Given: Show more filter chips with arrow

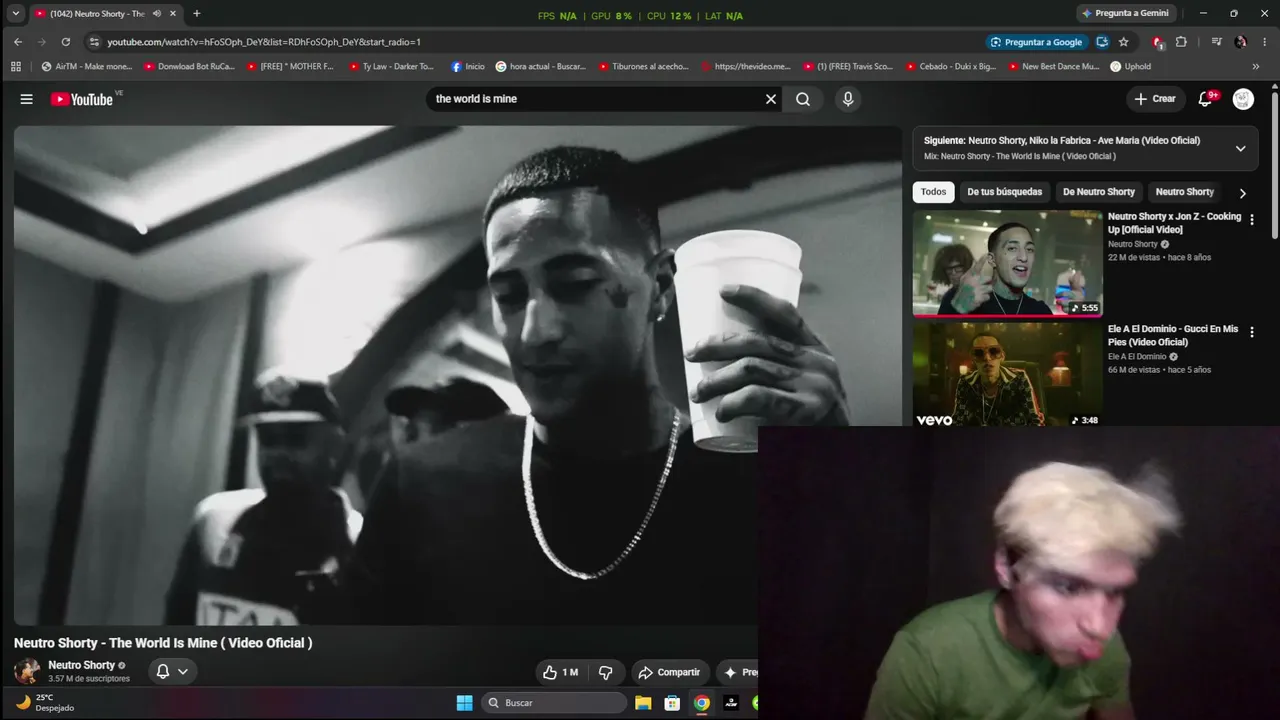Looking at the screenshot, I should pos(1243,193).
